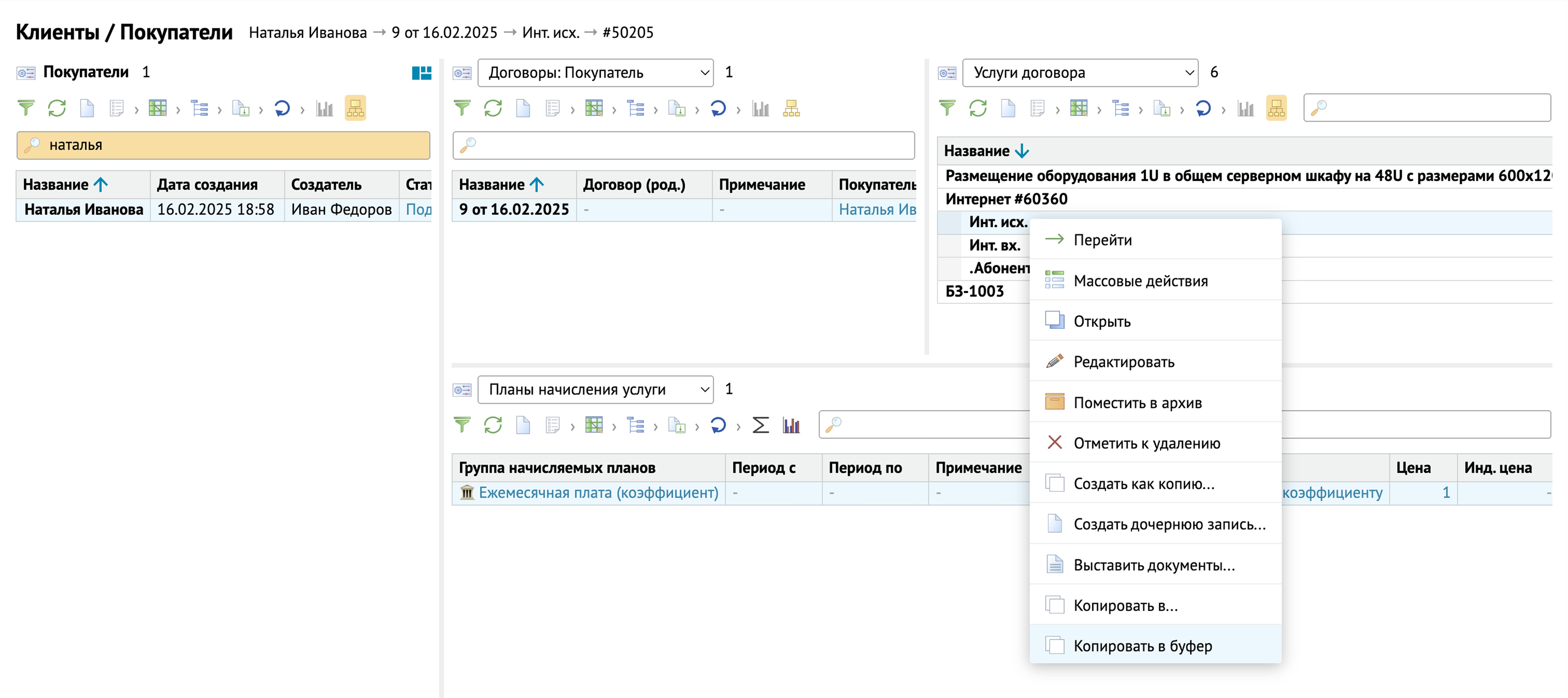Refresh the Договоры list
This screenshot has height=698, width=1568.
point(493,108)
